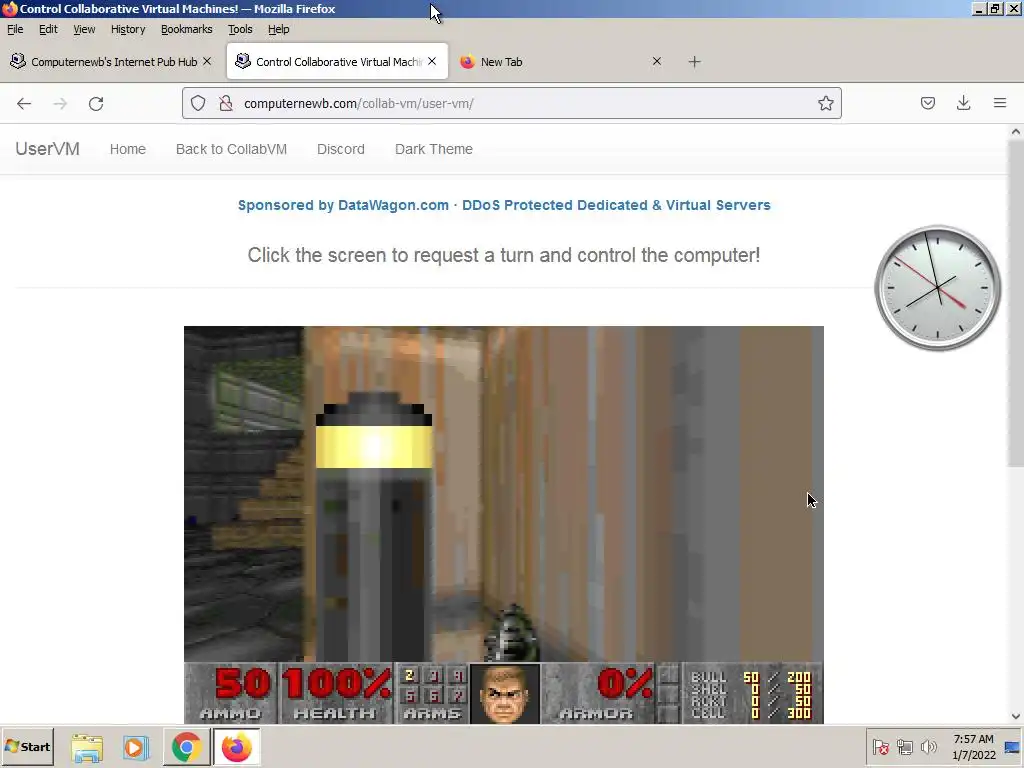1024x768 pixels.
Task: Open the Windows Start menu
Action: tap(27, 746)
